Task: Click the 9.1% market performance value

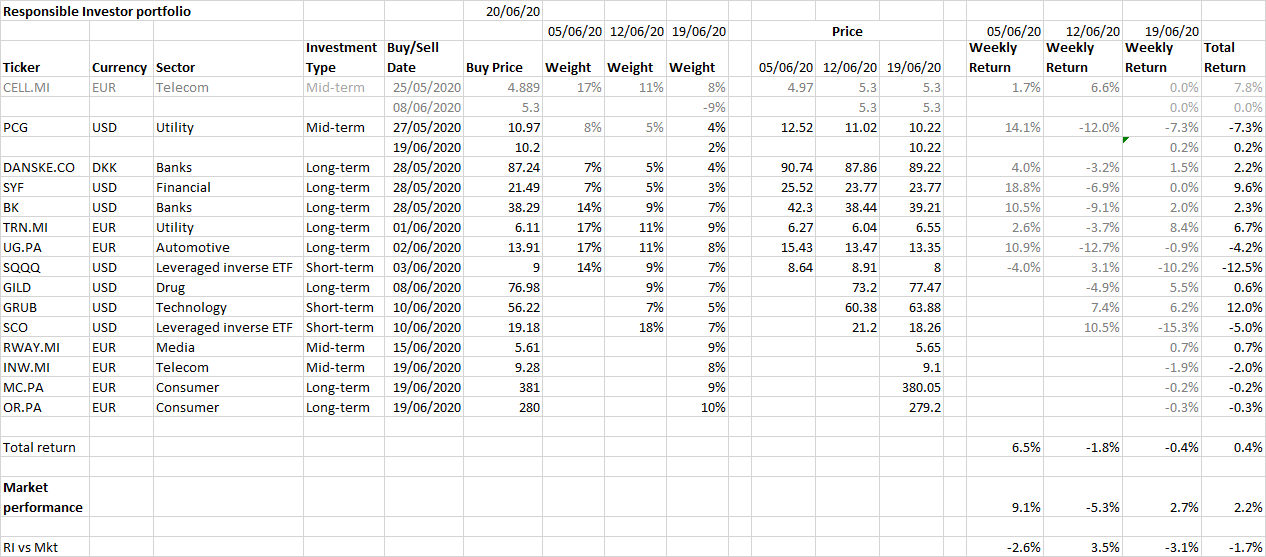Action: pyautogui.click(x=1027, y=508)
